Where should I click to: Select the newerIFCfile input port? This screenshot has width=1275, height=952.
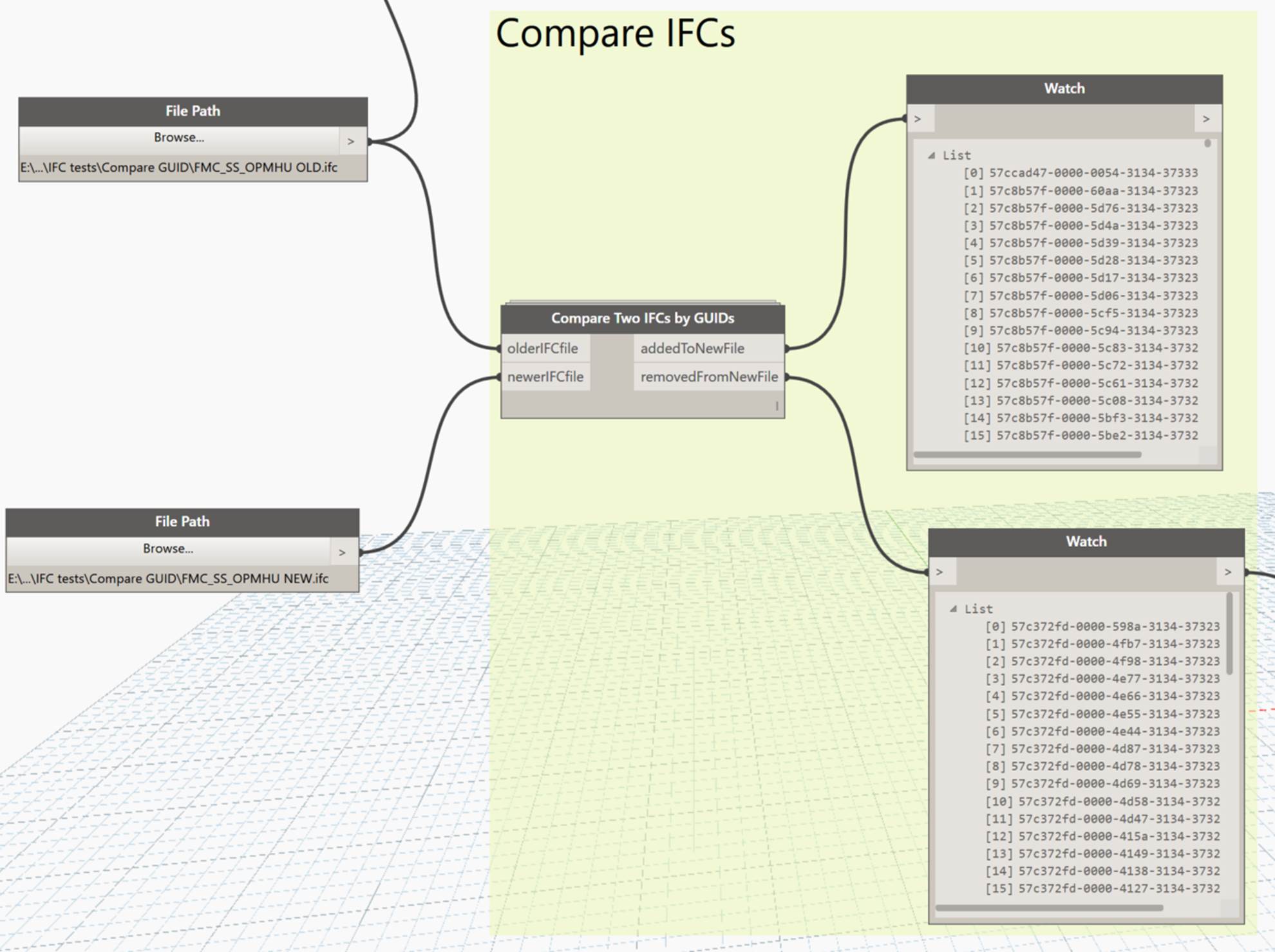545,377
